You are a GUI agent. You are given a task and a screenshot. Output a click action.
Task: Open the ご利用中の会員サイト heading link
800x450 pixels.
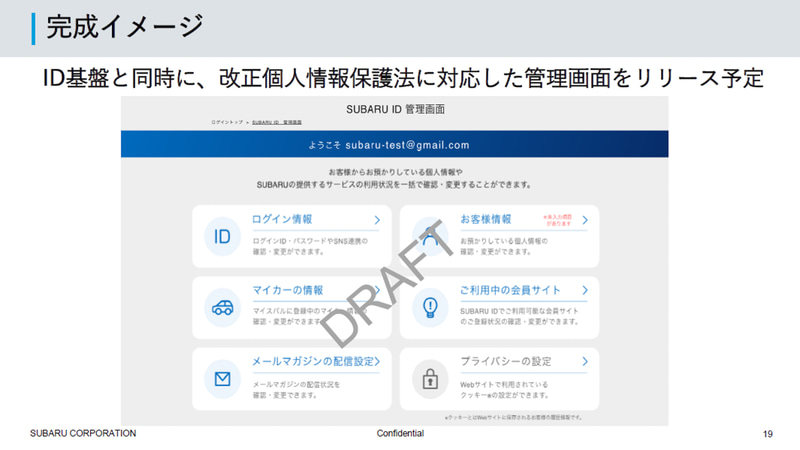click(510, 290)
